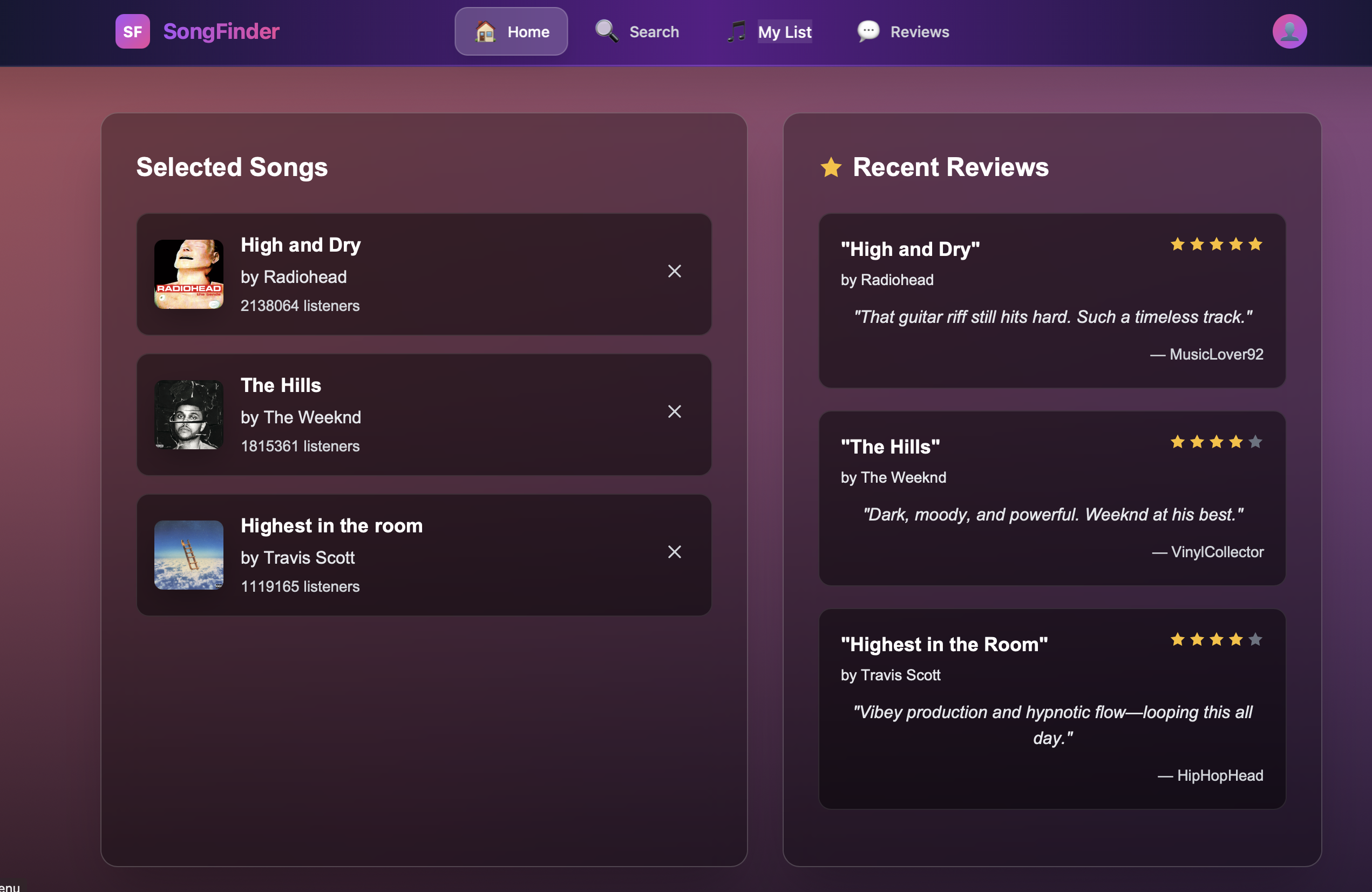The image size is (1372, 892).
Task: Select The Hills song title in list
Action: 281,385
